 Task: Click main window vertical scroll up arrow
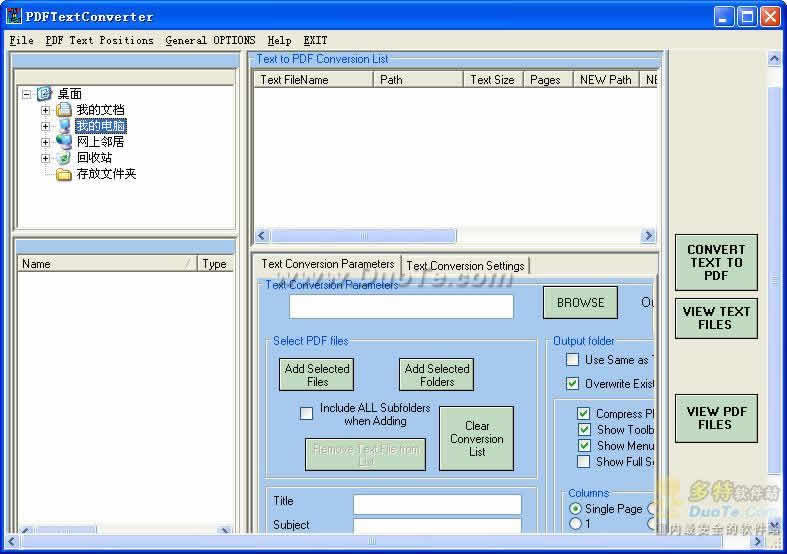774,59
